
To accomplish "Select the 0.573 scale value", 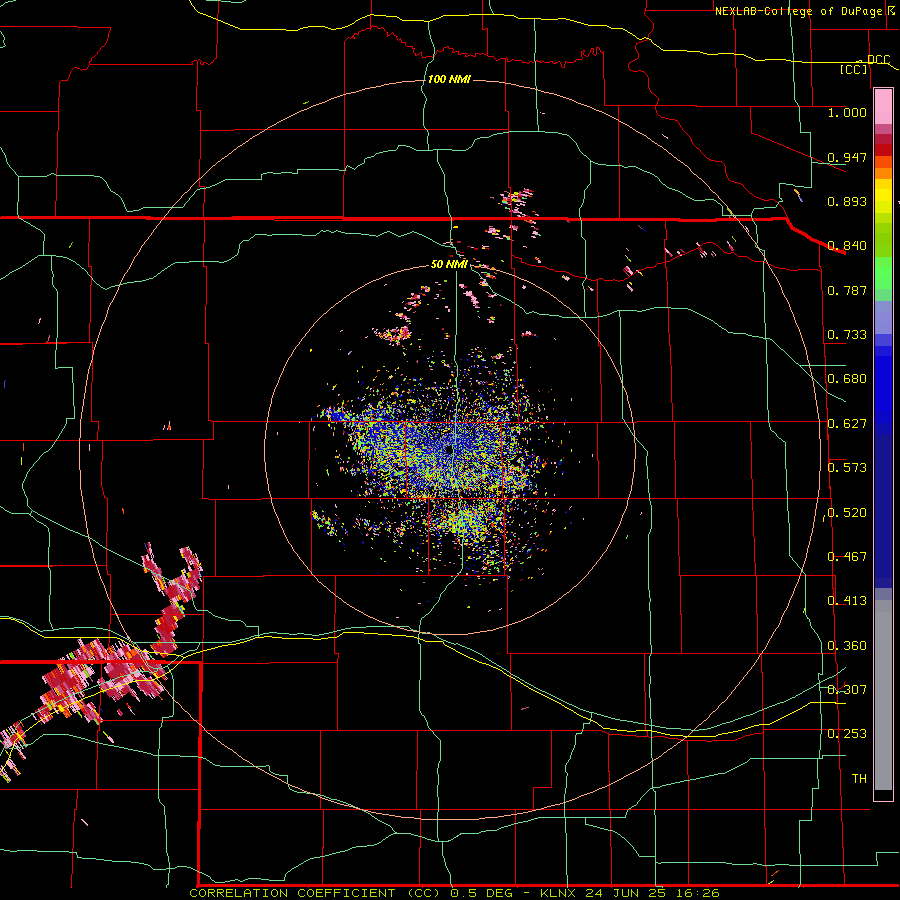I will coord(847,468).
